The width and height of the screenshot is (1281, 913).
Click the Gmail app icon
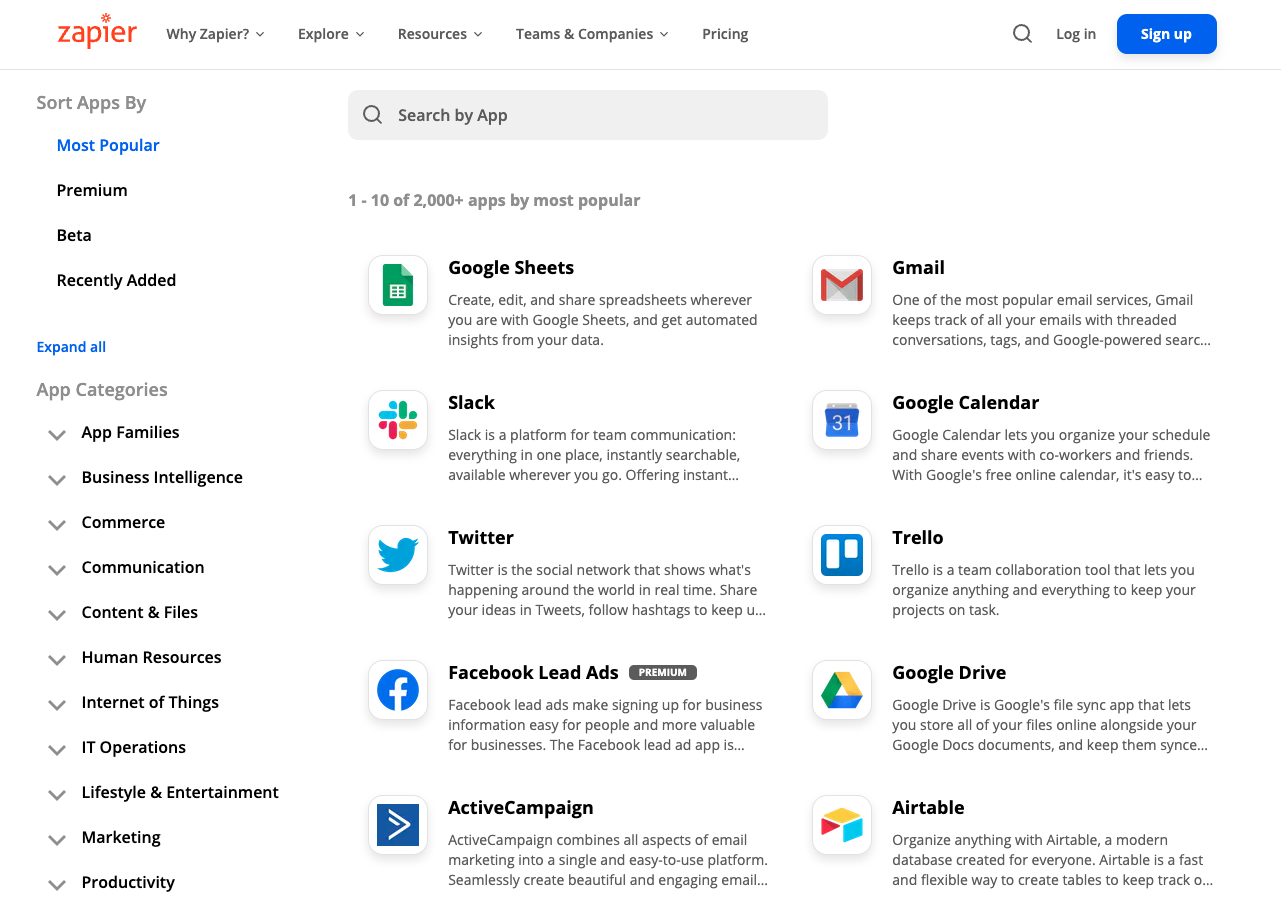(x=842, y=285)
